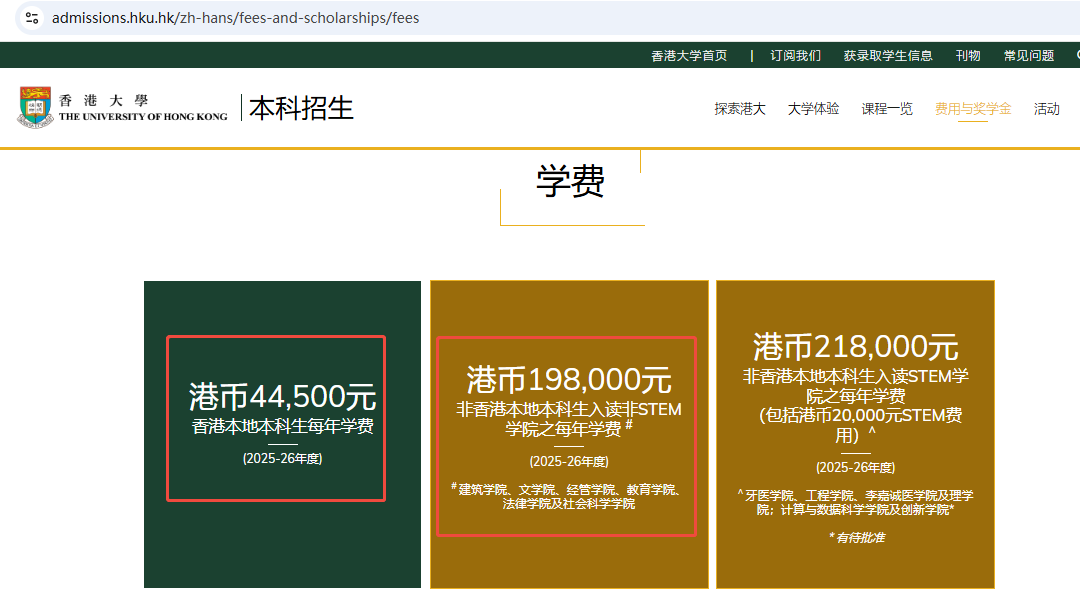Screen dimensions: 1080x596
Task: Click the site information icon in address bar
Action: (x=32, y=18)
